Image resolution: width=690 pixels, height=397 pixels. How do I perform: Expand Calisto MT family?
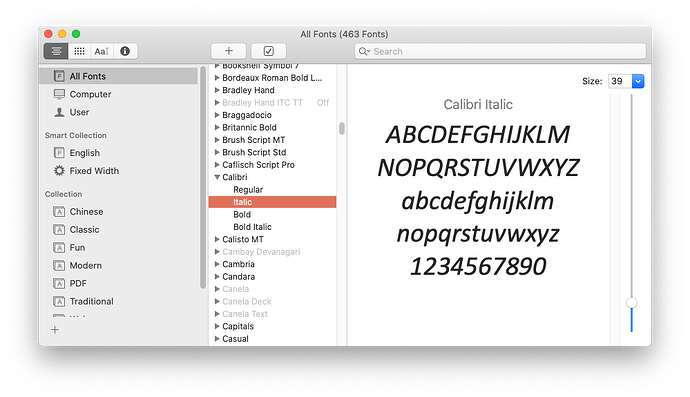(x=217, y=239)
